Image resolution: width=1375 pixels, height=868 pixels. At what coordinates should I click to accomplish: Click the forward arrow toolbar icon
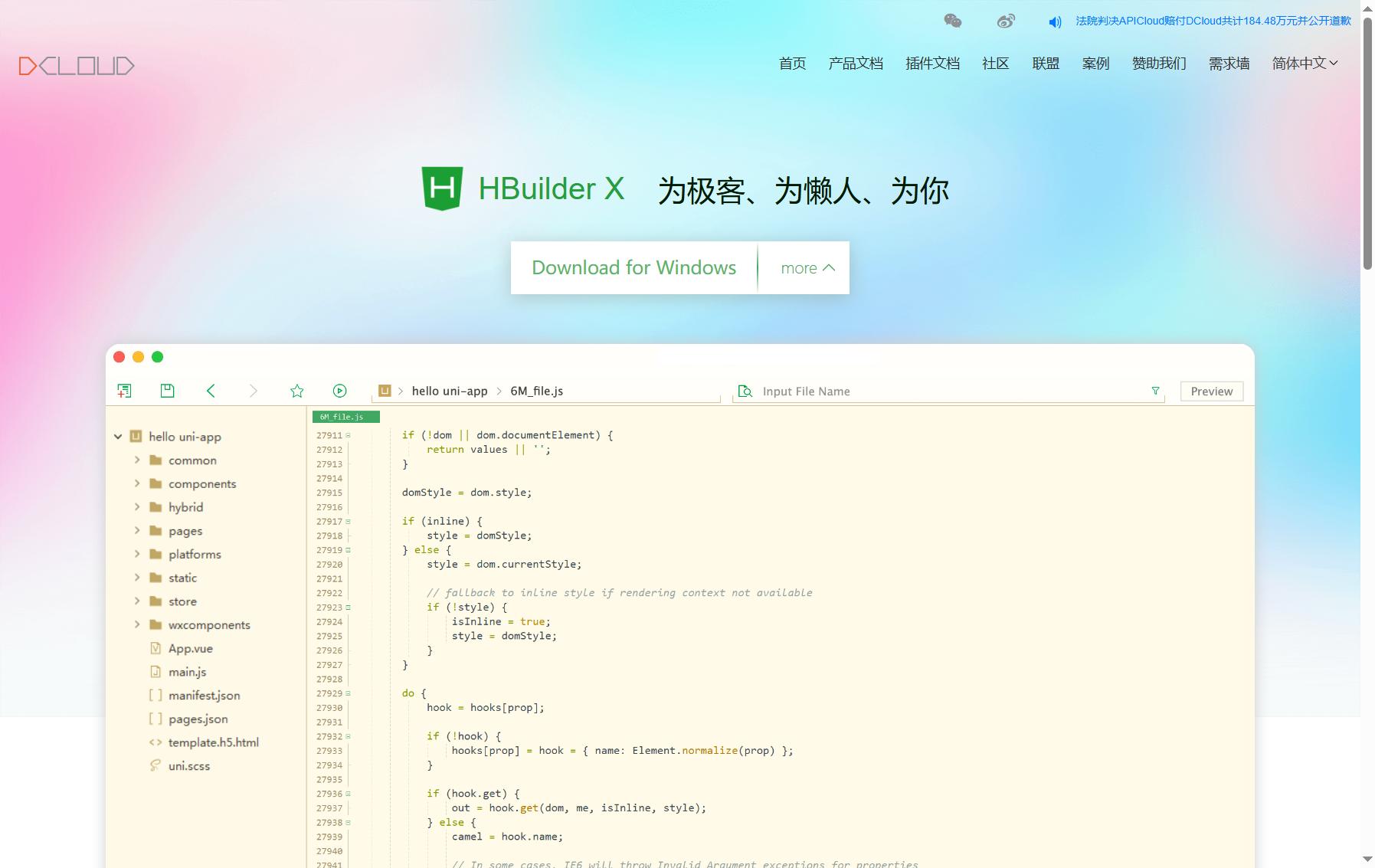pos(254,391)
